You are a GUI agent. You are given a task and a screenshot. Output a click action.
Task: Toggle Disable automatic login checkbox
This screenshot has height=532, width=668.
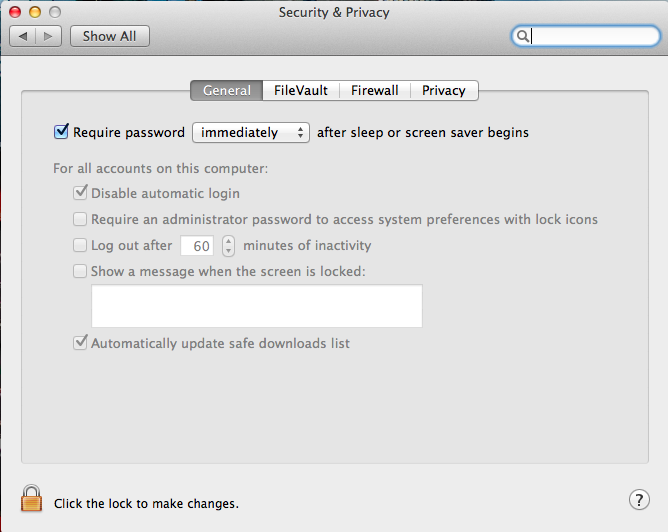(x=80, y=193)
